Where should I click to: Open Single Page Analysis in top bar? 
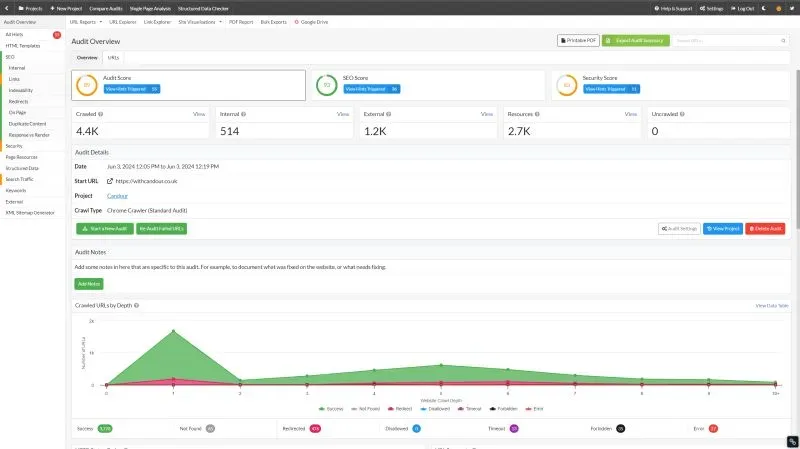point(150,8)
